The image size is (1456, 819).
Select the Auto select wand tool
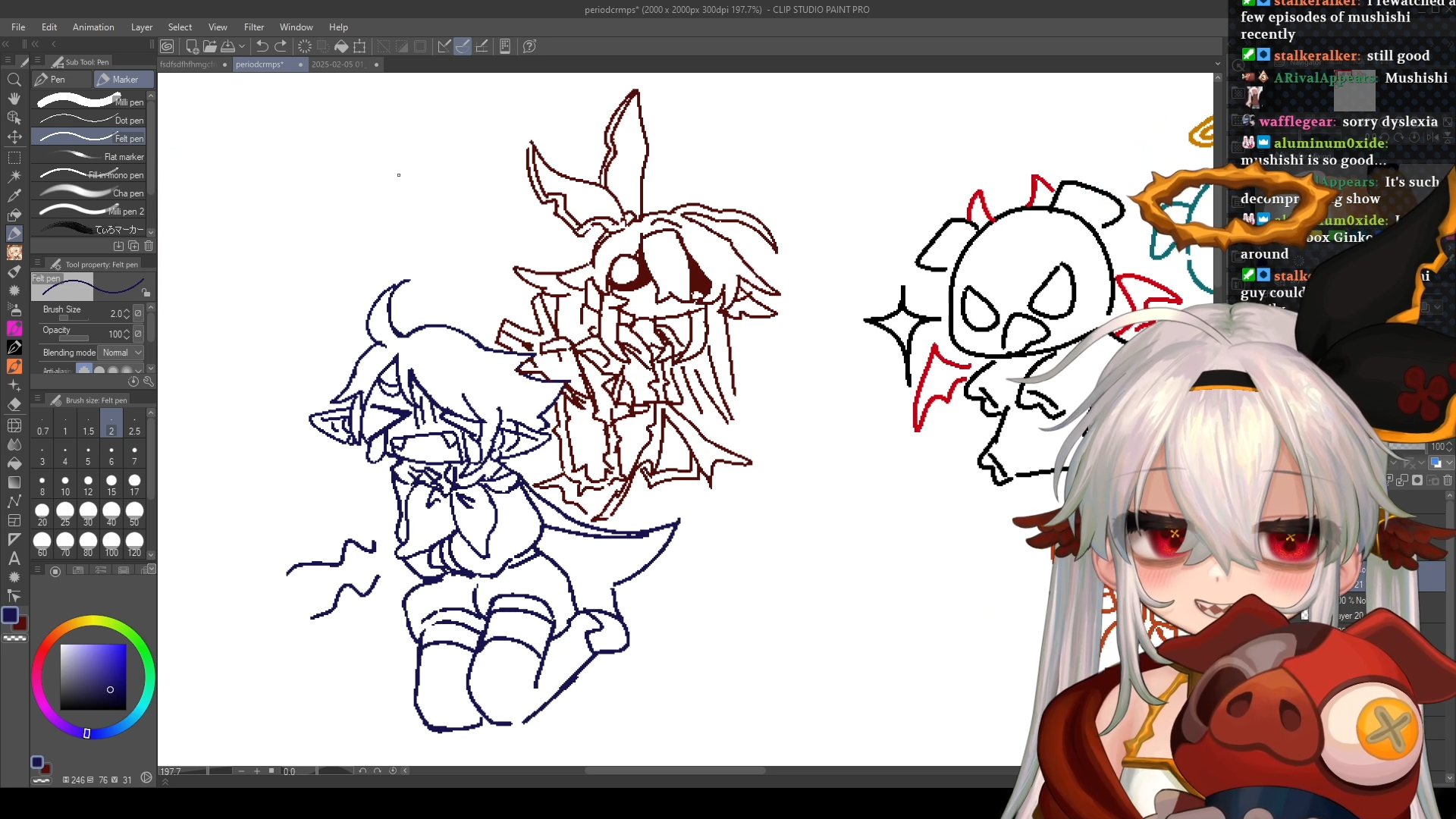point(14,176)
